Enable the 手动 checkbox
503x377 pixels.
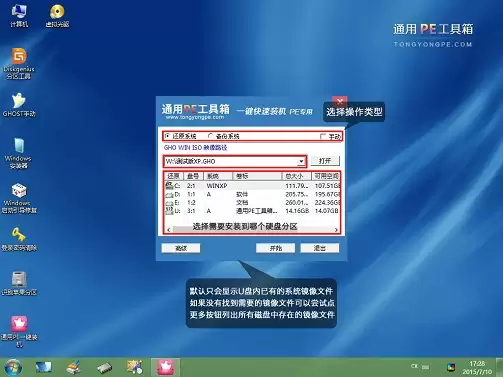click(322, 136)
